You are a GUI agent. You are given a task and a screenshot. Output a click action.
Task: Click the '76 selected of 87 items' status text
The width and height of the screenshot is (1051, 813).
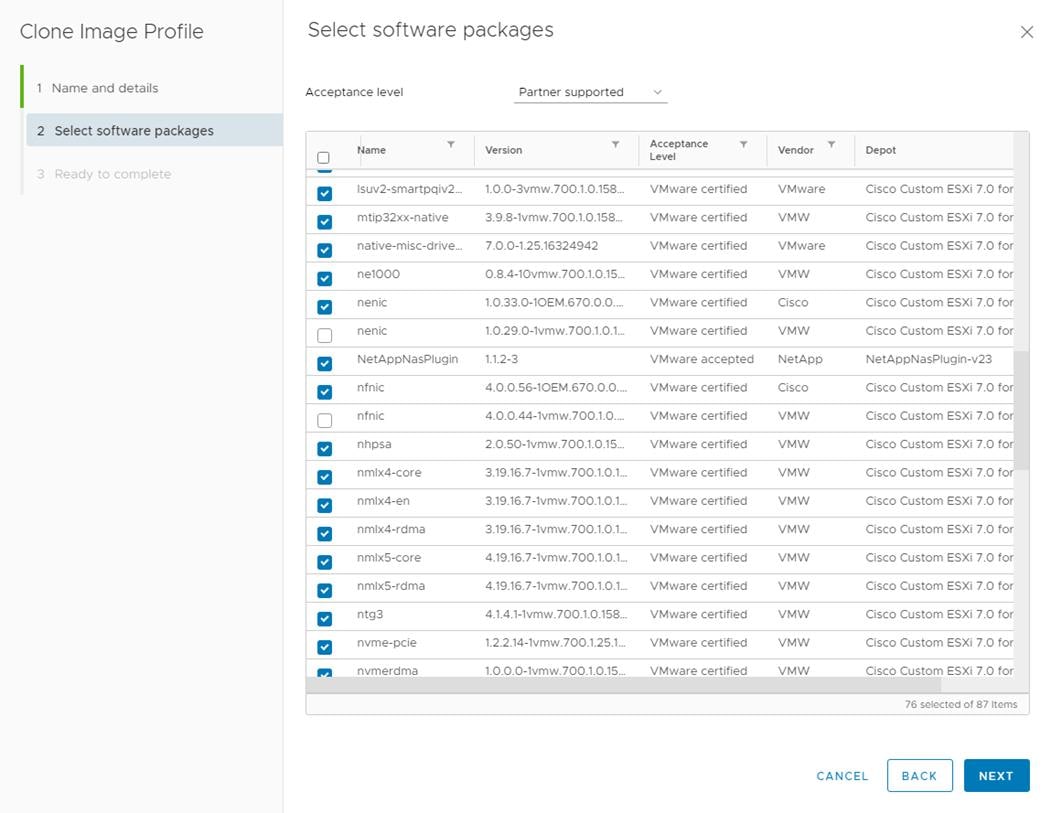[961, 704]
